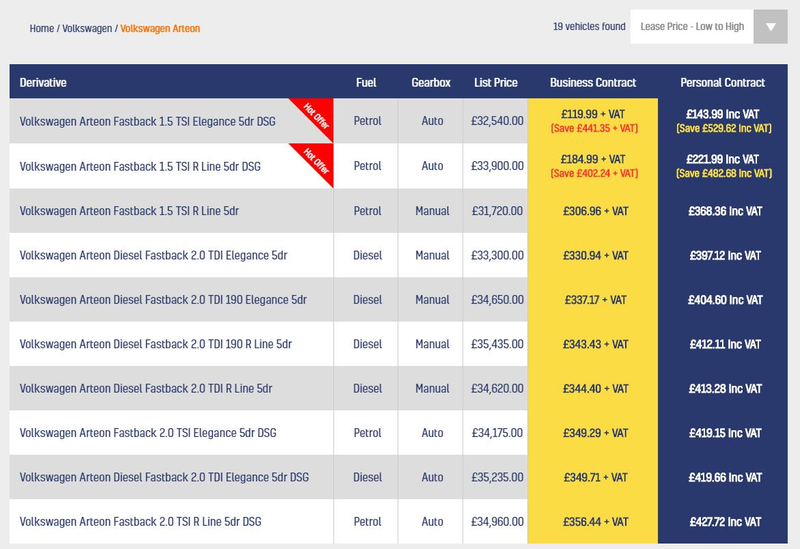
Task: Select business price £306.96 + VAT
Action: click(595, 211)
